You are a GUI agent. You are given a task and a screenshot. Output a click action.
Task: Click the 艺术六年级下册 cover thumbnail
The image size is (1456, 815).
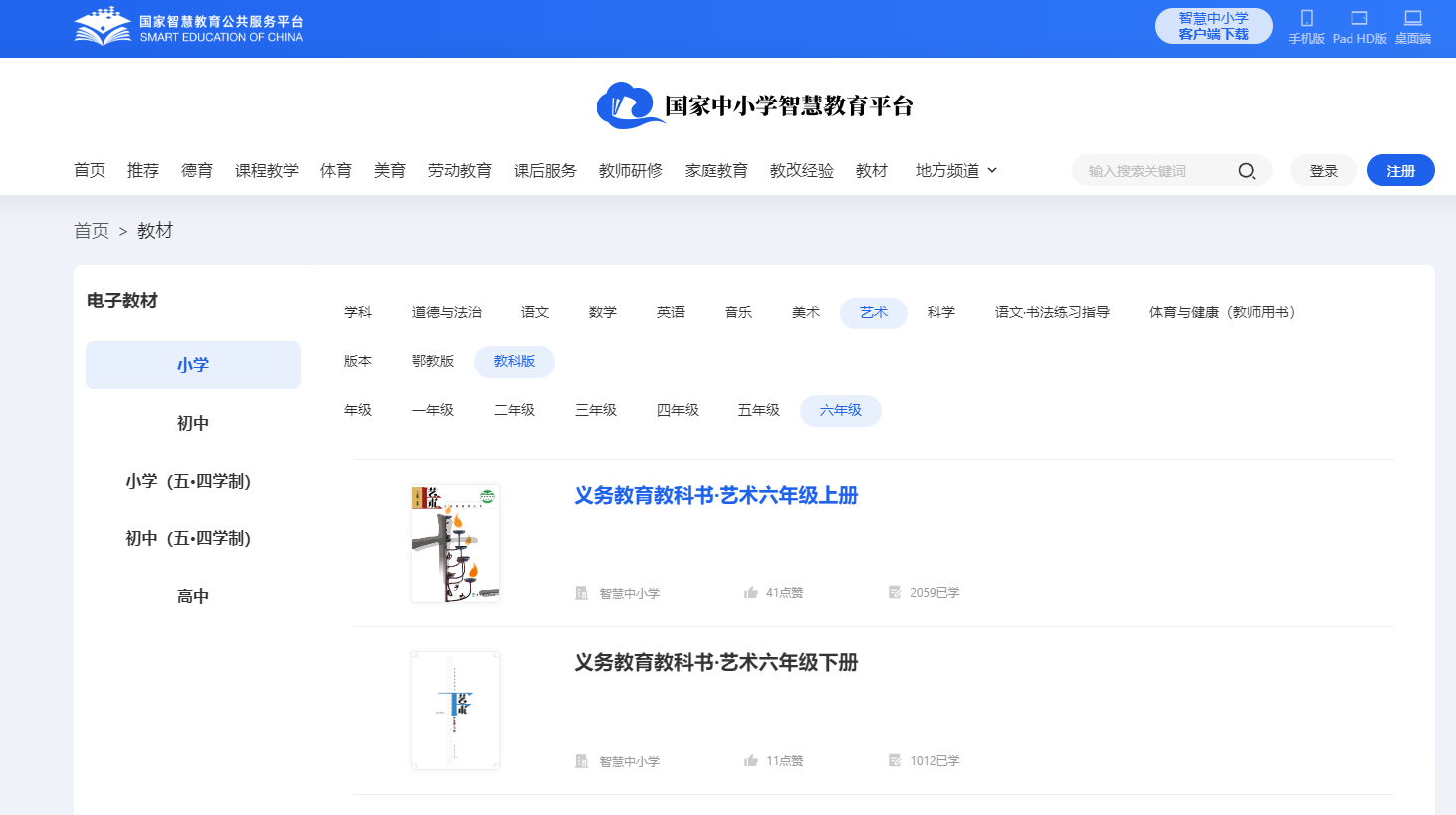click(x=455, y=710)
